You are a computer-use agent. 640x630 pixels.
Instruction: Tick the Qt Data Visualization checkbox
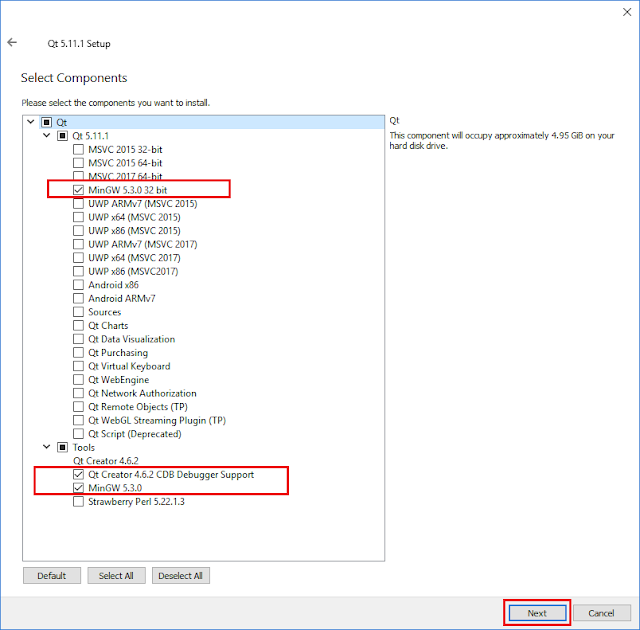[78, 339]
